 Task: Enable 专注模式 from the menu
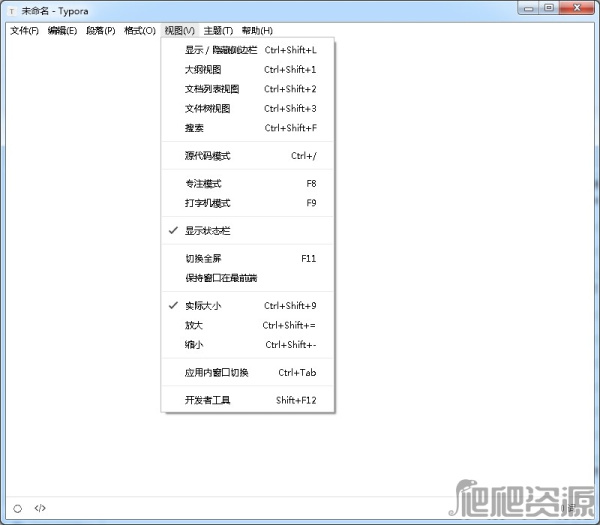pyautogui.click(x=203, y=184)
